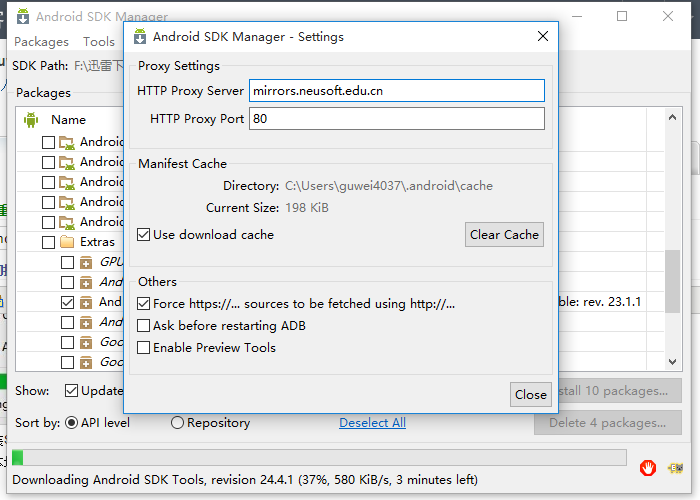Click the cache directory path text
Image resolution: width=700 pixels, height=500 pixels.
click(x=389, y=186)
